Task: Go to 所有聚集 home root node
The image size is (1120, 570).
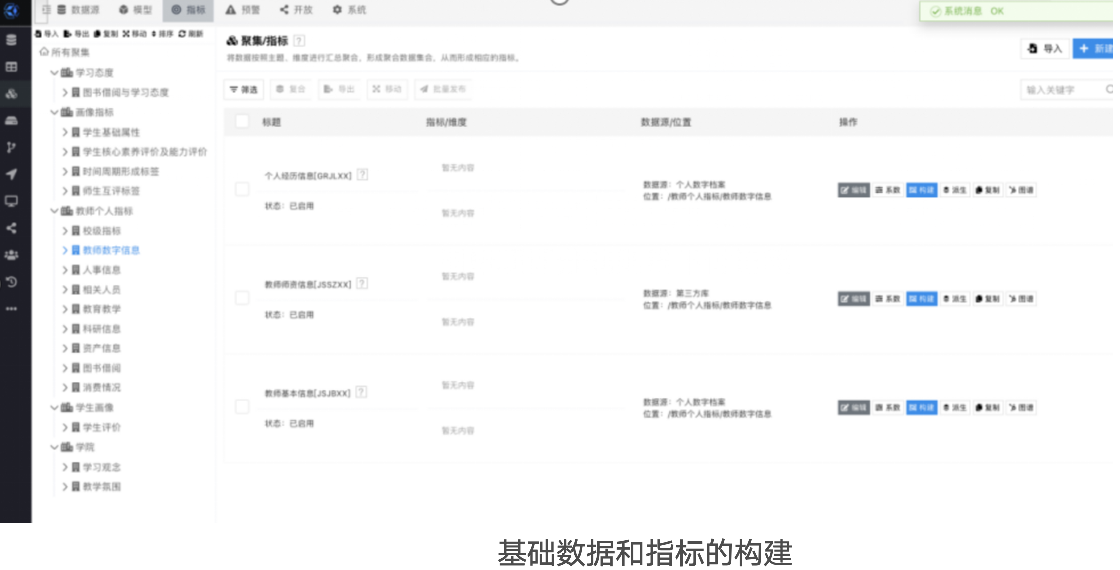Action: point(65,52)
